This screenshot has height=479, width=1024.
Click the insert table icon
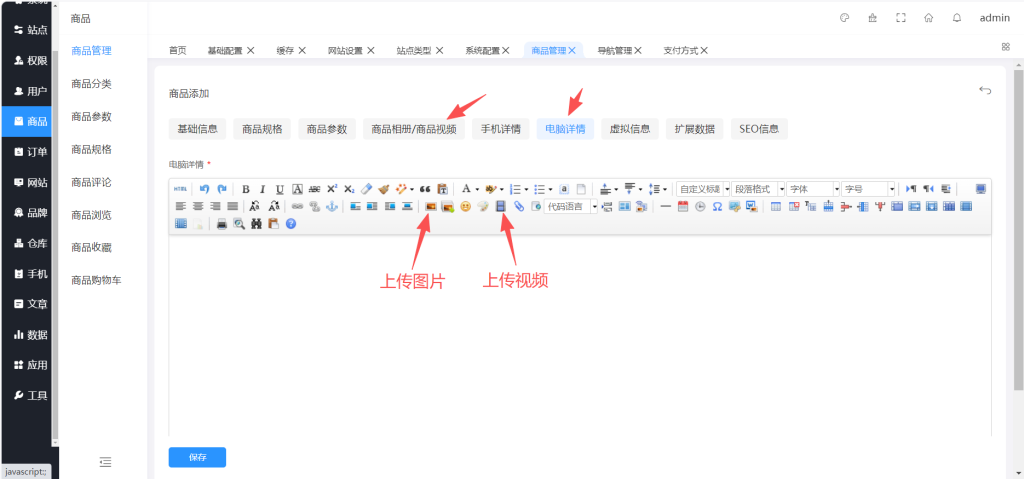(776, 206)
